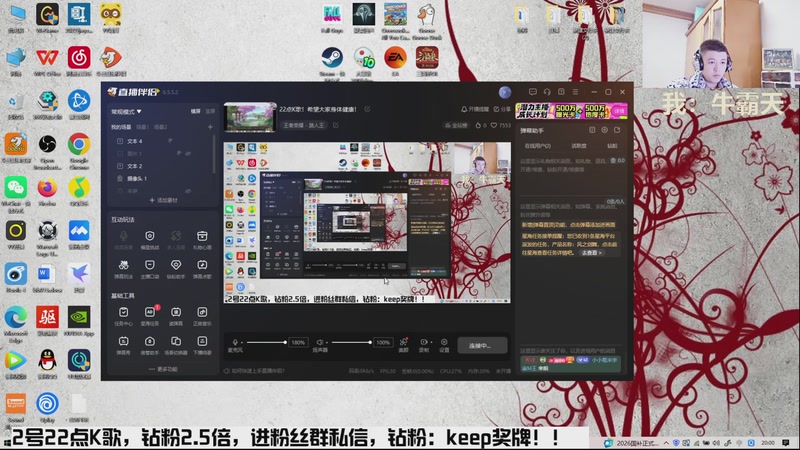Screen dimensions: 800x450
Task: Open the 房管助手 house icon
Action: coord(149,341)
